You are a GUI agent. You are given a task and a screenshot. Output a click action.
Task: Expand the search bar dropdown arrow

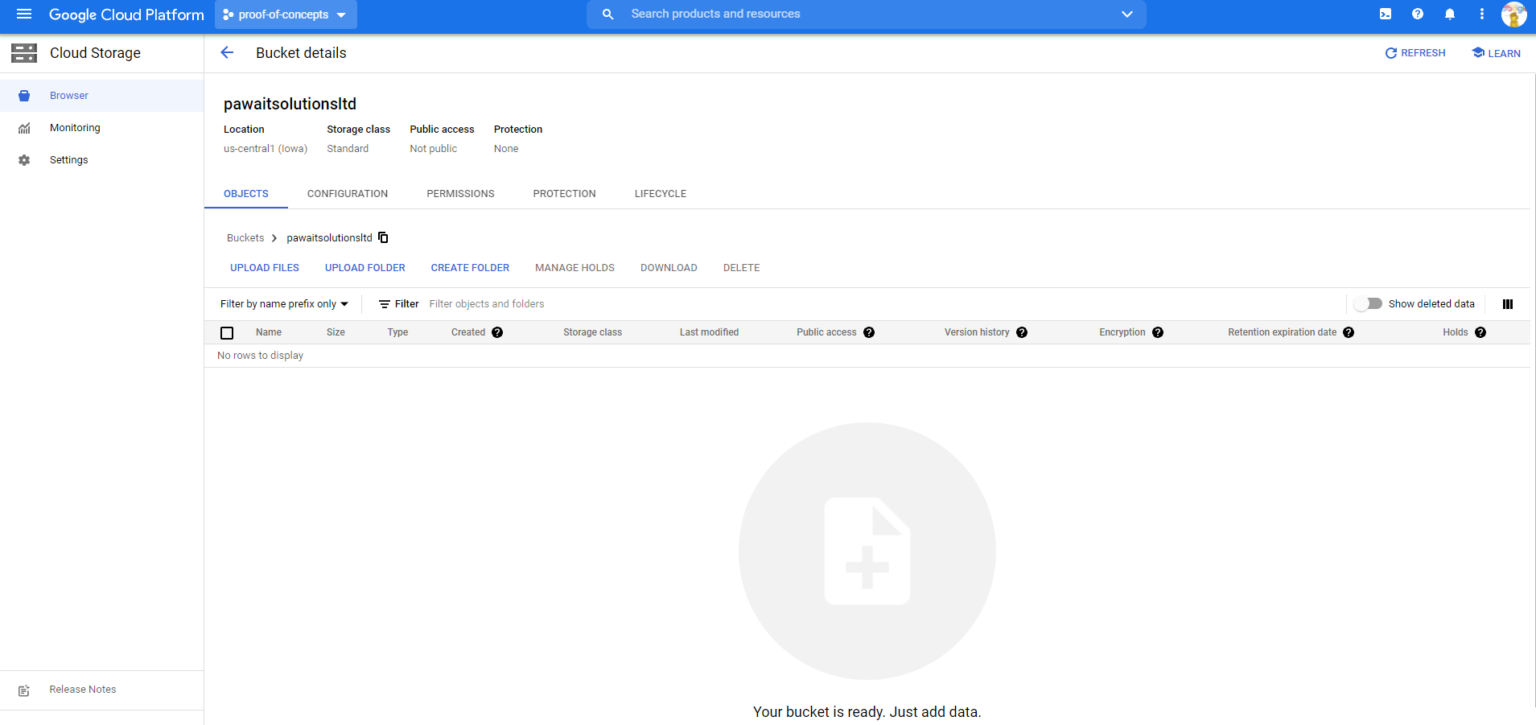[1127, 14]
